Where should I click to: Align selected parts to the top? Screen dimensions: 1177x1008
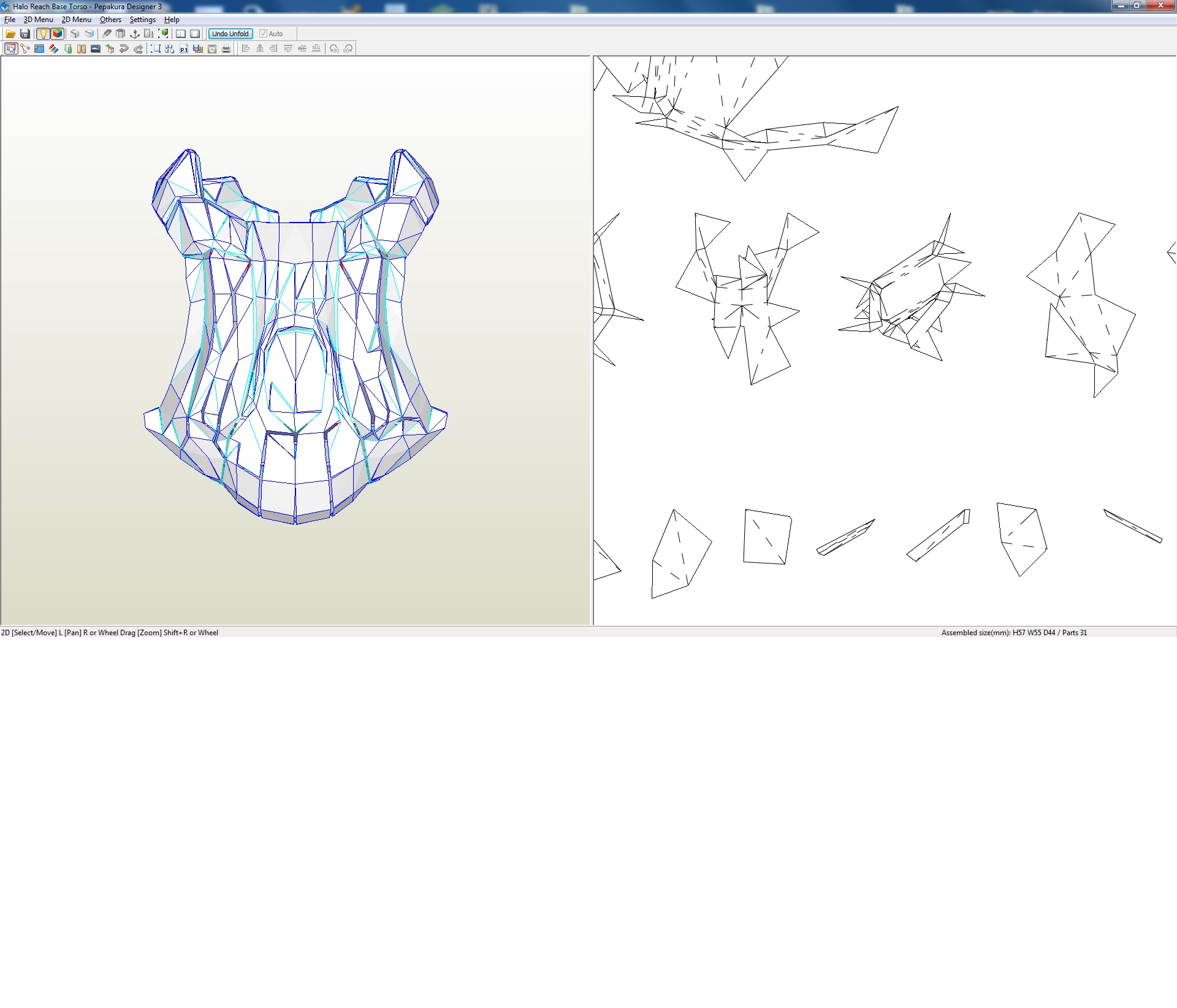tap(288, 48)
